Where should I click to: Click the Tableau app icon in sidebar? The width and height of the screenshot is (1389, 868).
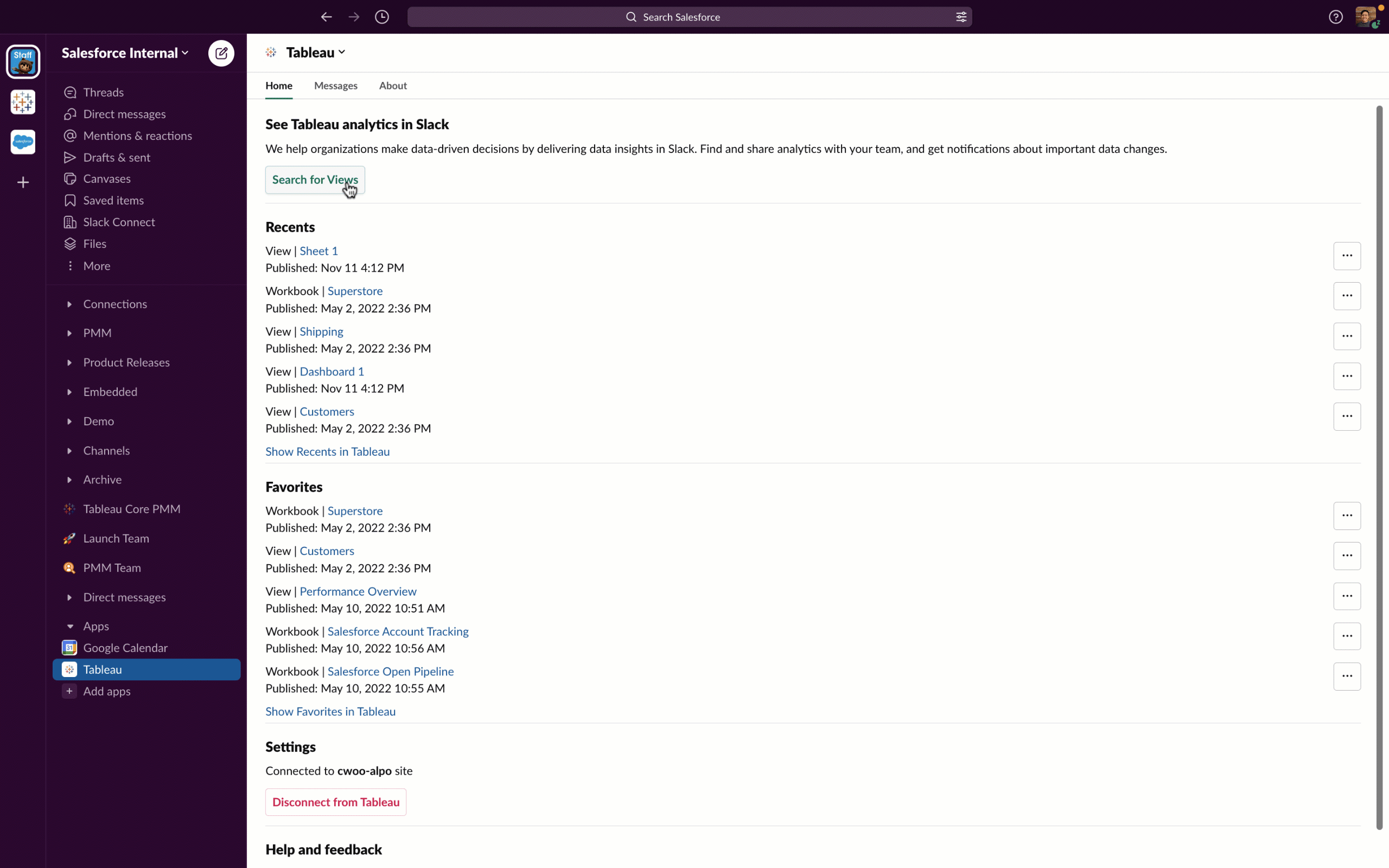point(69,669)
